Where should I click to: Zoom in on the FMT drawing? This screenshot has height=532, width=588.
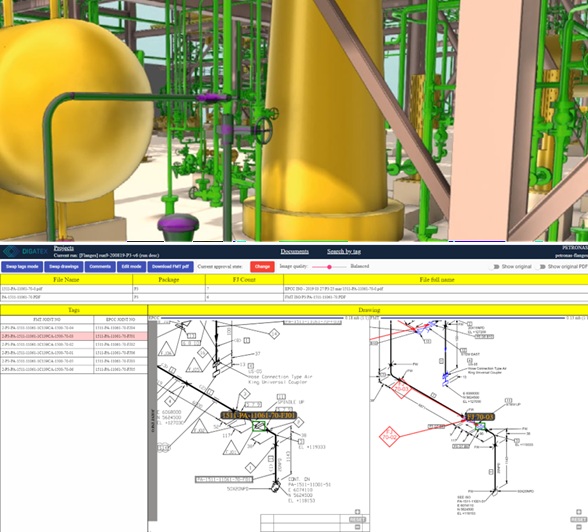578,512
